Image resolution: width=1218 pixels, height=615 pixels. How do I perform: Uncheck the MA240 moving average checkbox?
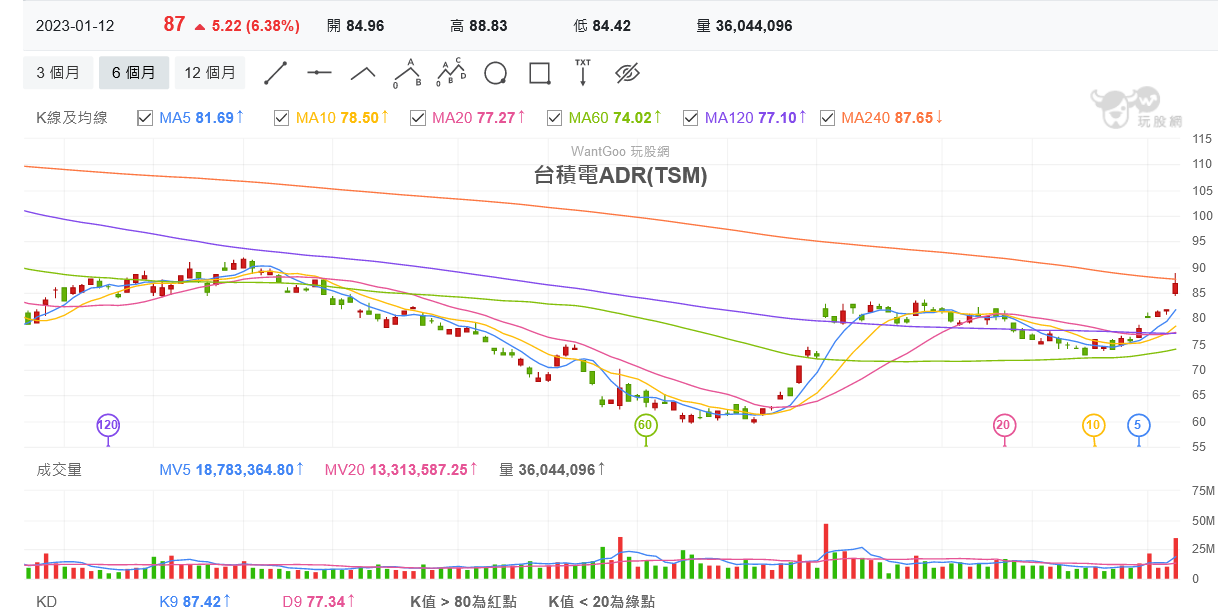tap(827, 118)
